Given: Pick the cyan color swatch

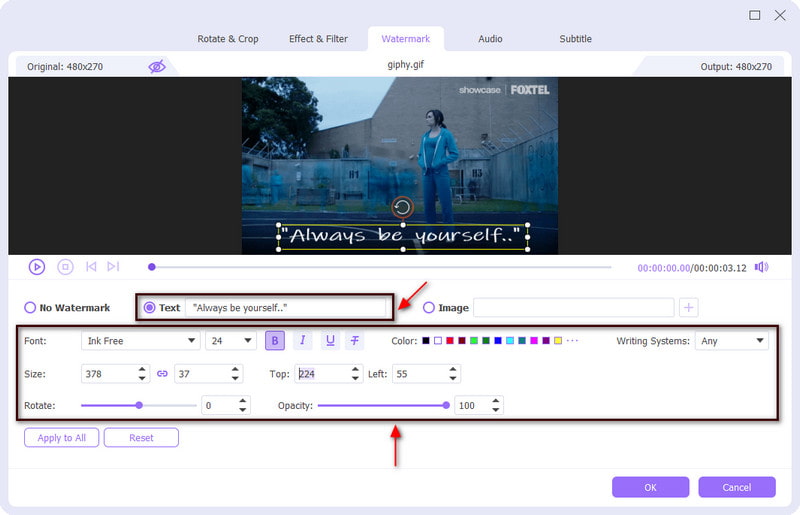Looking at the screenshot, I should coord(510,340).
